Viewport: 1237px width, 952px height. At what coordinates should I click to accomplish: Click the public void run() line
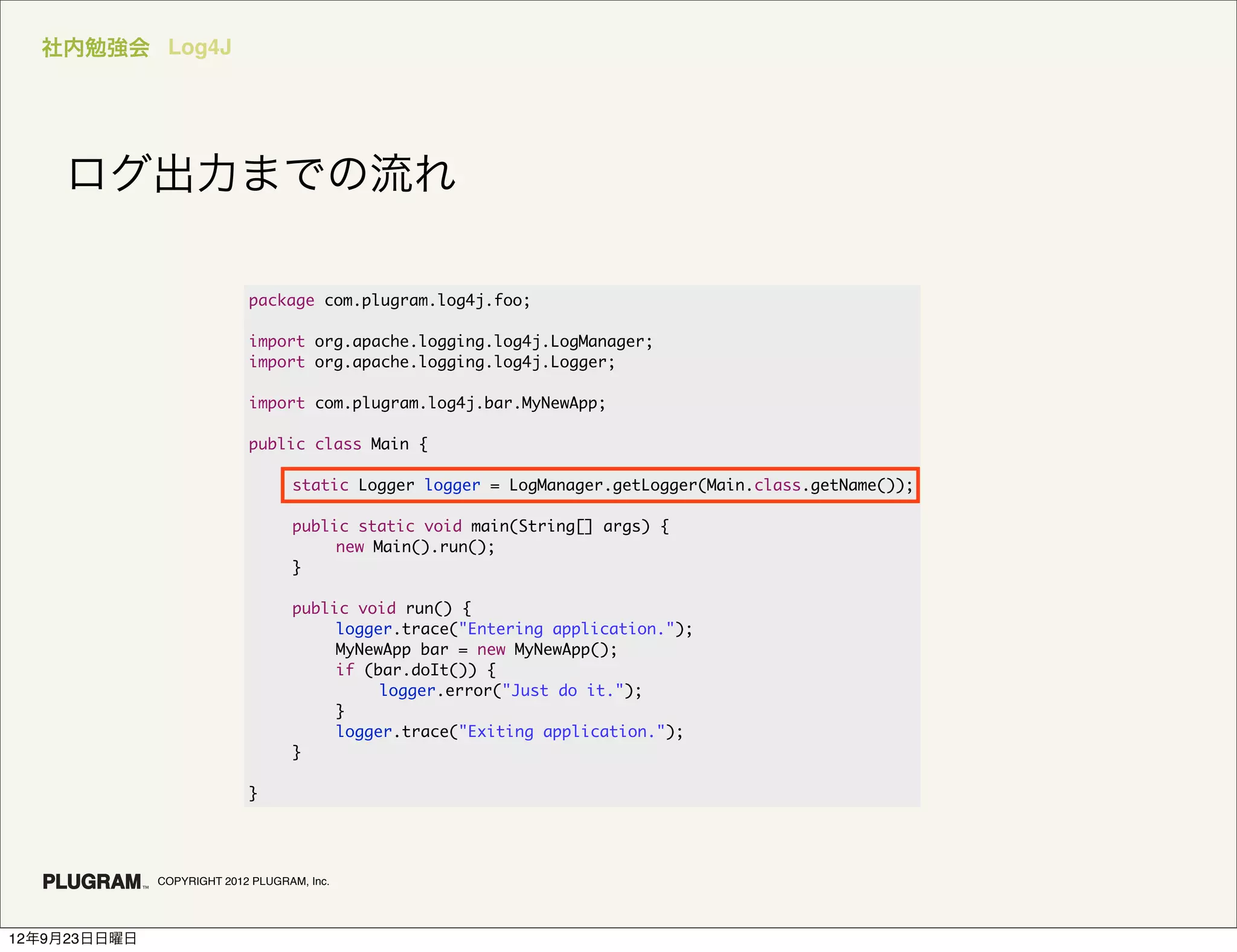(382, 608)
